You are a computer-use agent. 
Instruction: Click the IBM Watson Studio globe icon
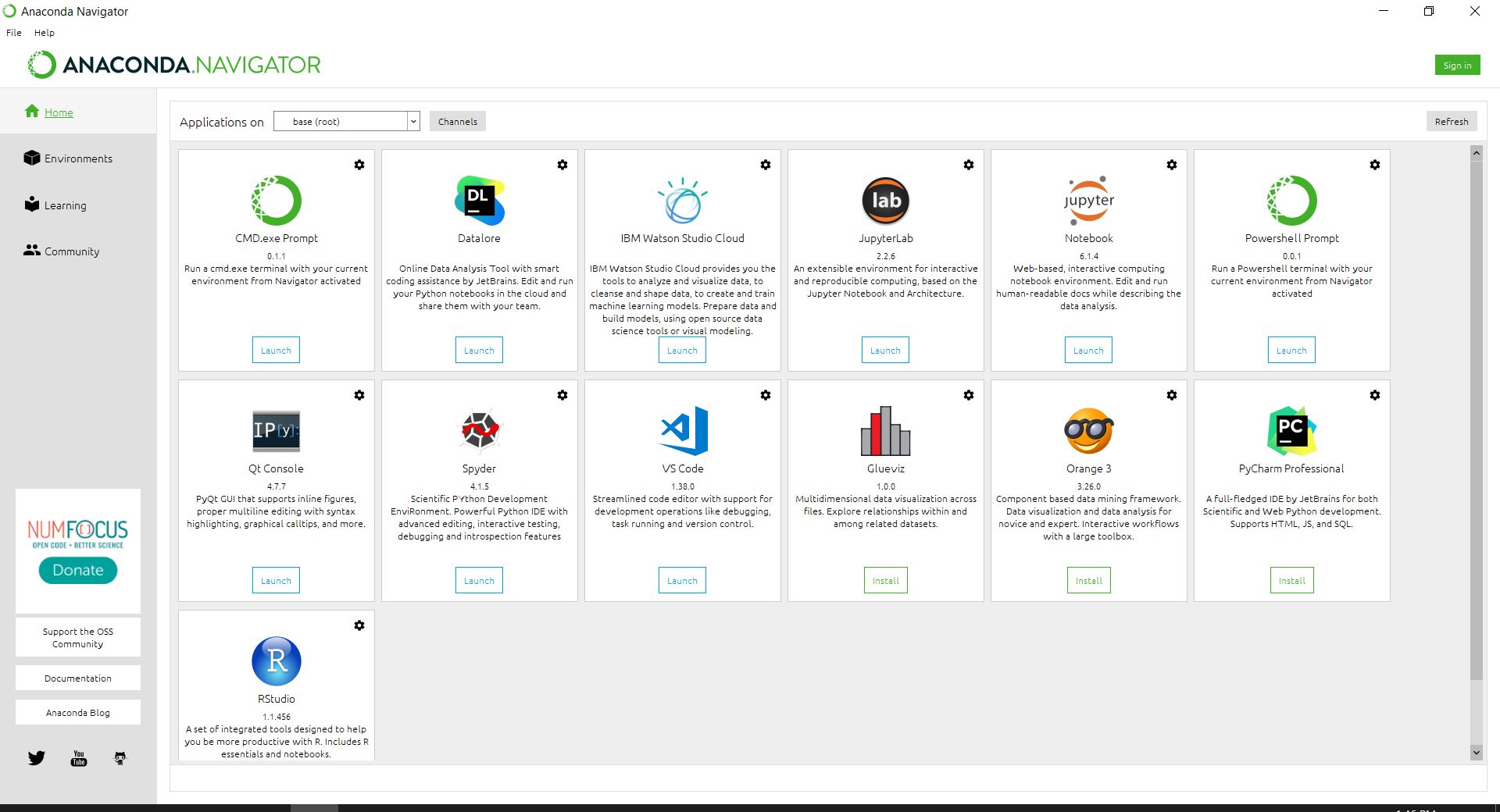[683, 201]
